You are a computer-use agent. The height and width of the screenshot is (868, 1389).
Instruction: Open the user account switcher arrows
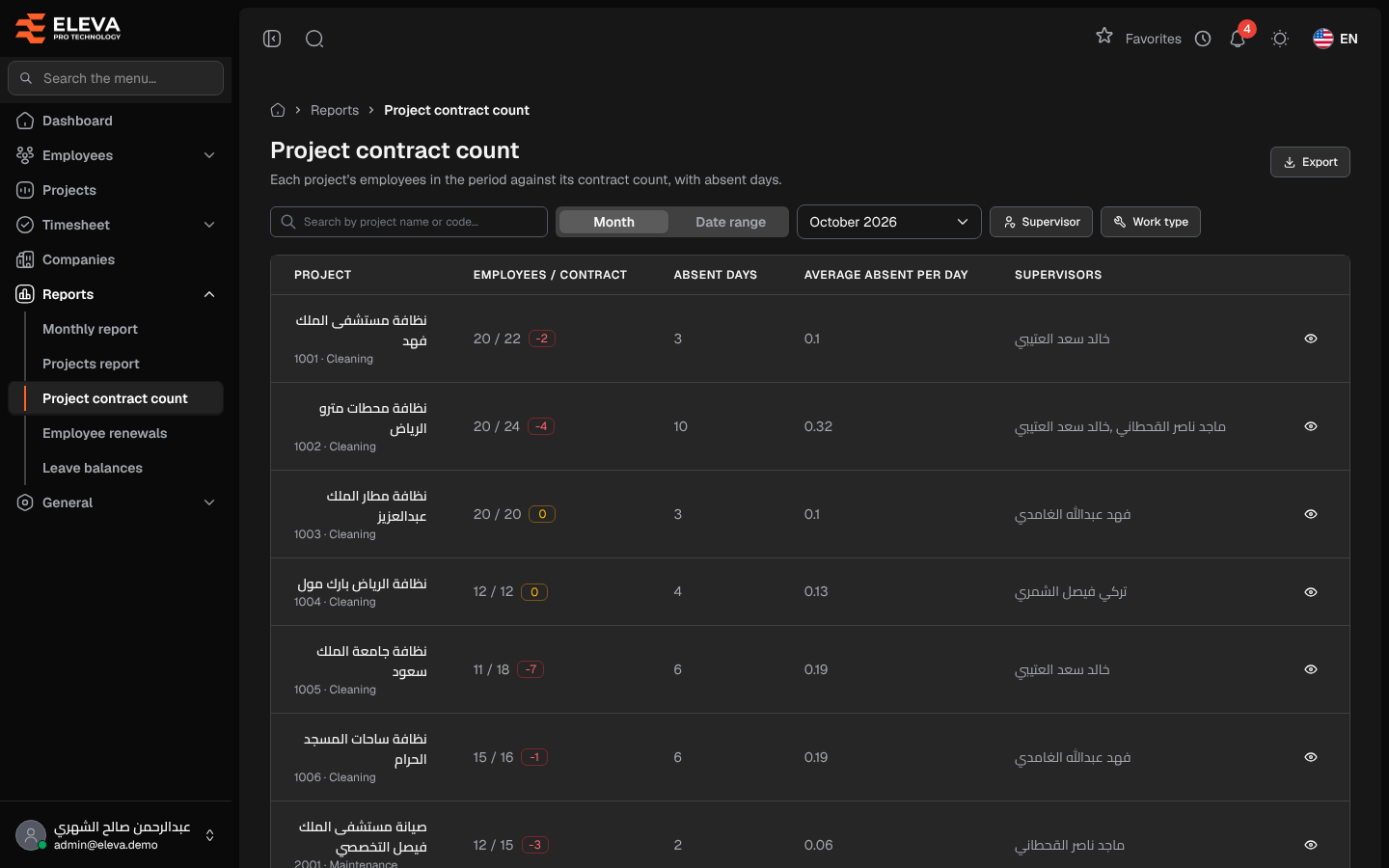[210, 835]
